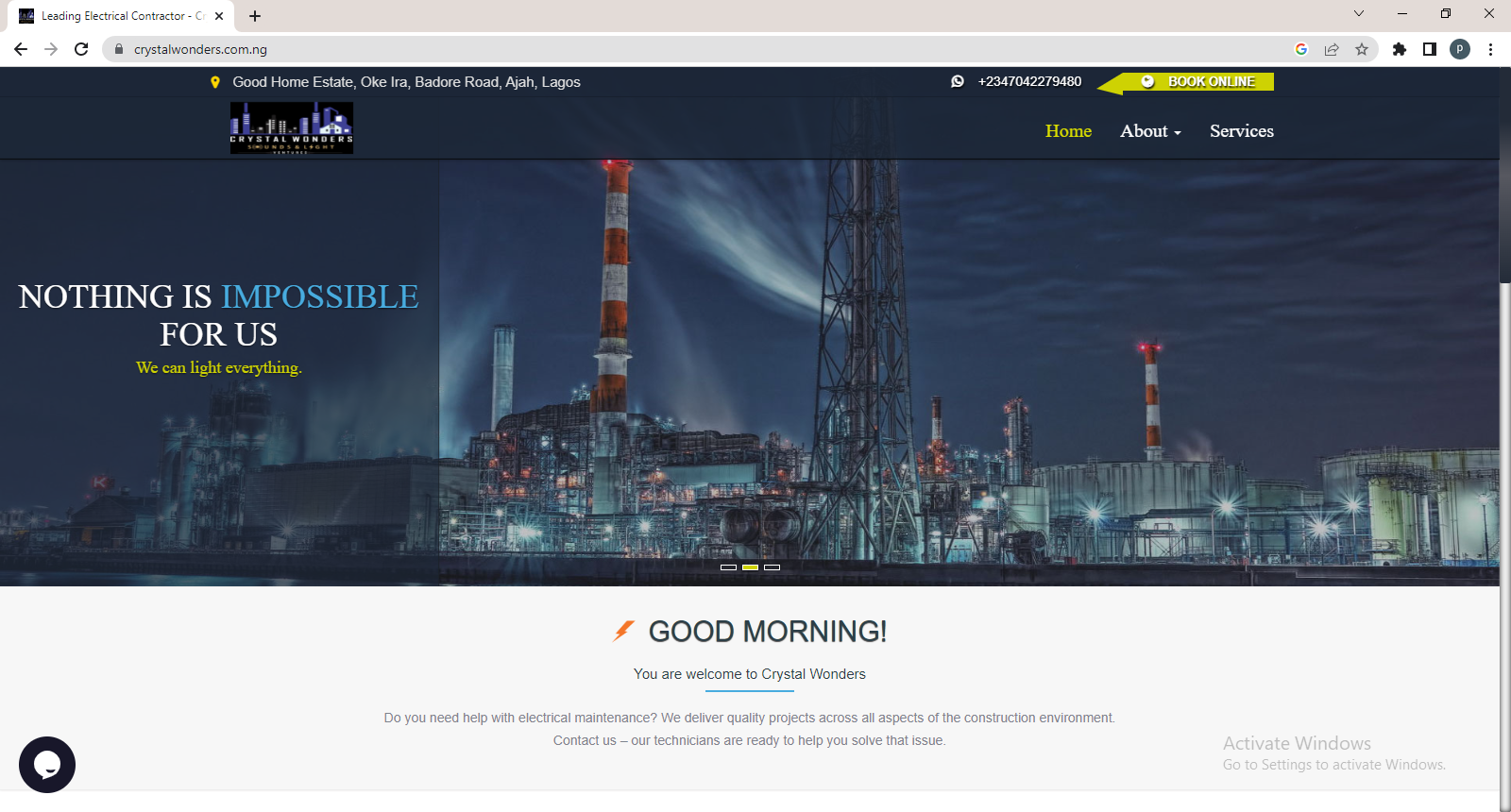Click the location pin icon
The width and height of the screenshot is (1511, 812).
click(215, 82)
